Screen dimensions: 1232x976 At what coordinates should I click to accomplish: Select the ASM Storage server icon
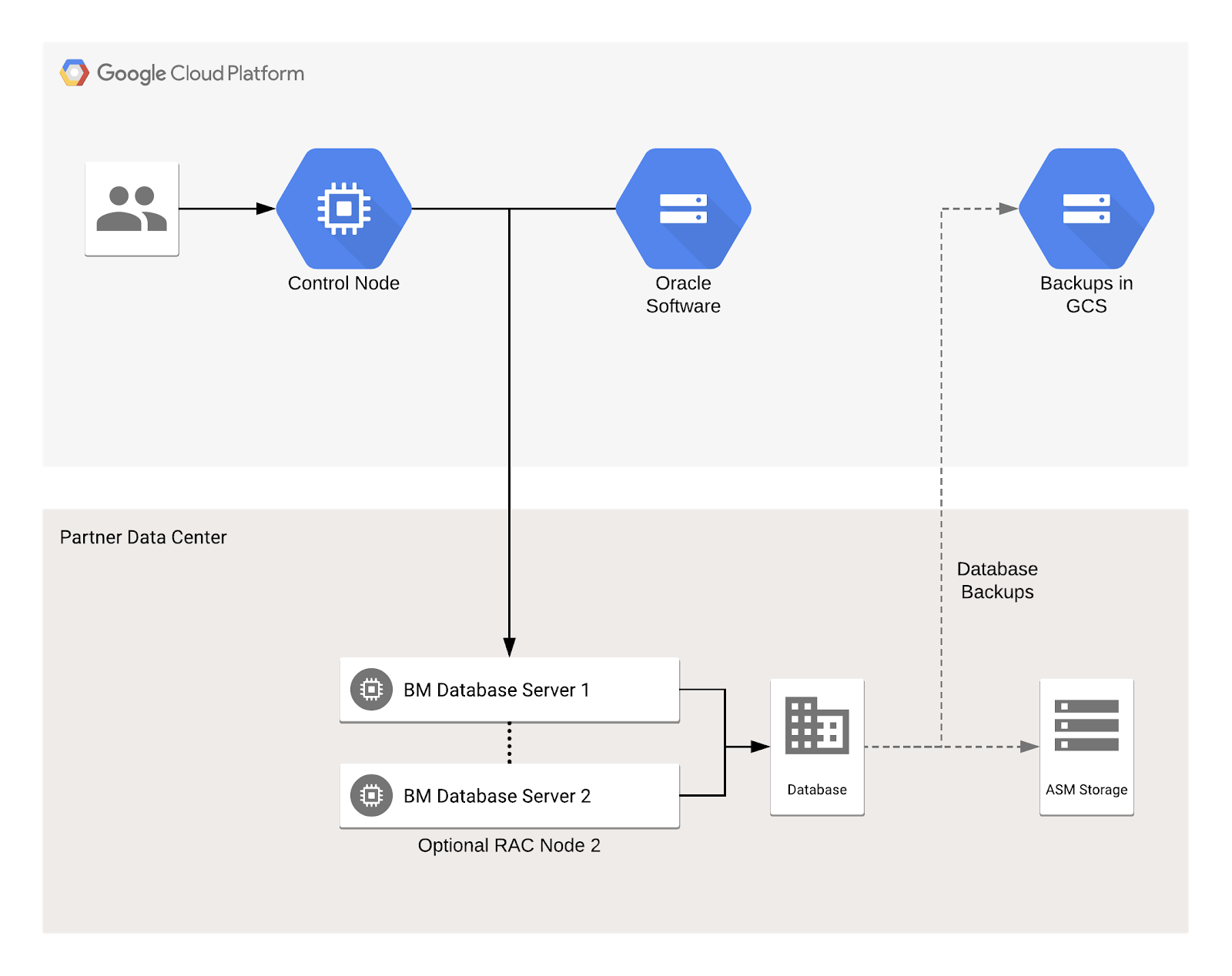(x=1086, y=725)
